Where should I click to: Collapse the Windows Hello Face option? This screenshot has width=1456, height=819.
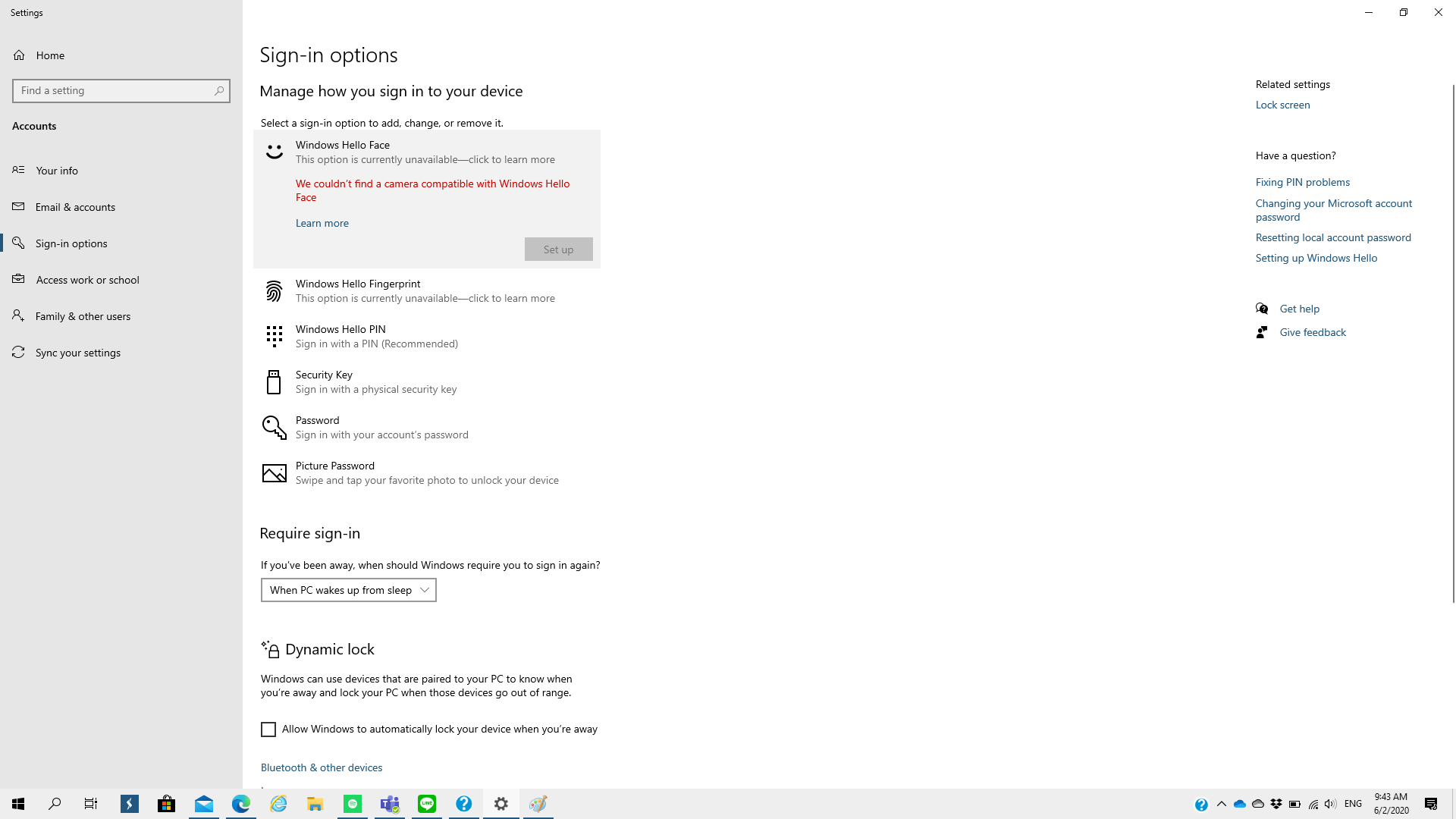[427, 152]
